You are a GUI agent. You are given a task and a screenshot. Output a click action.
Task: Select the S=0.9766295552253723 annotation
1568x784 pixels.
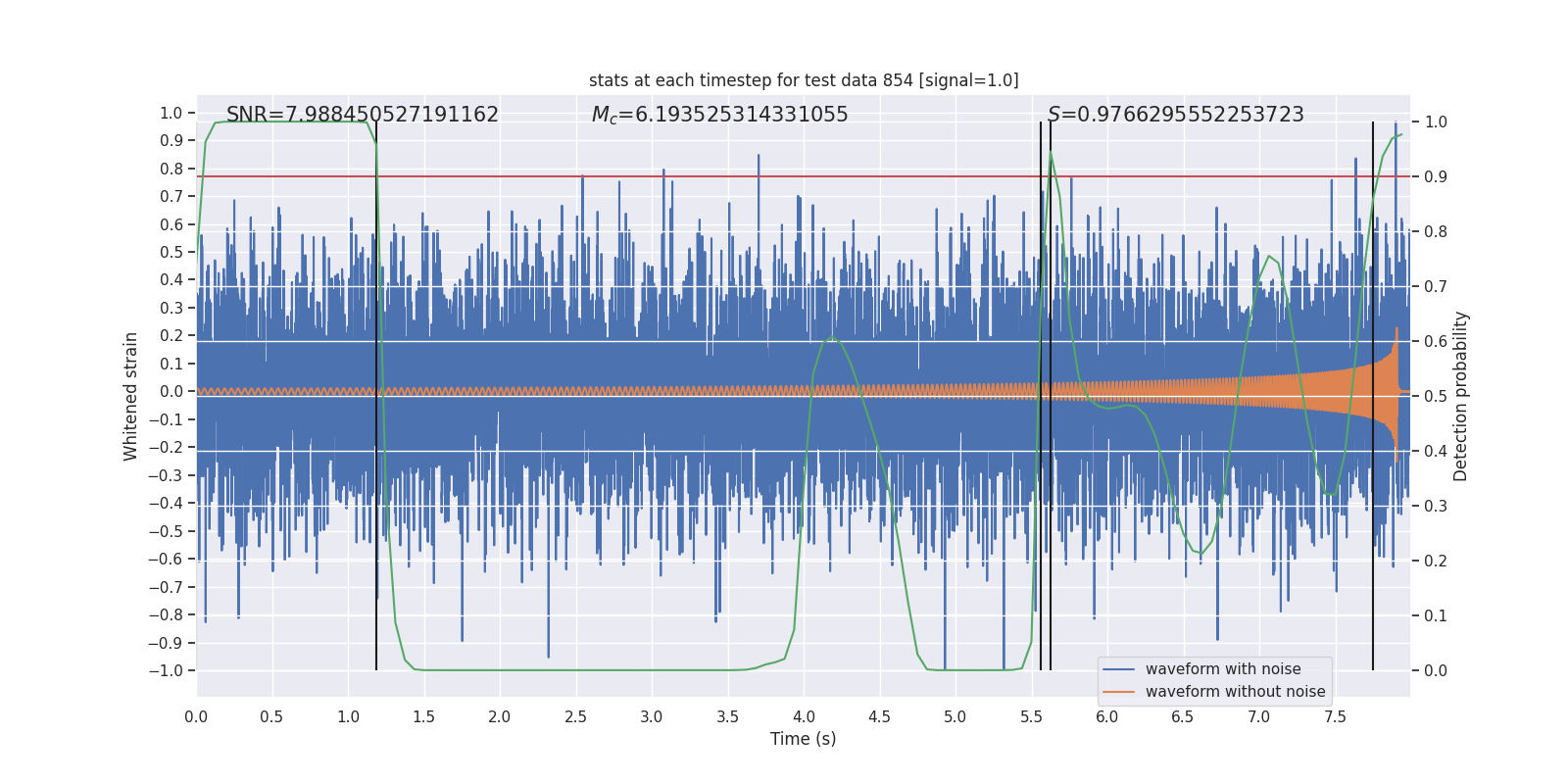[1176, 115]
